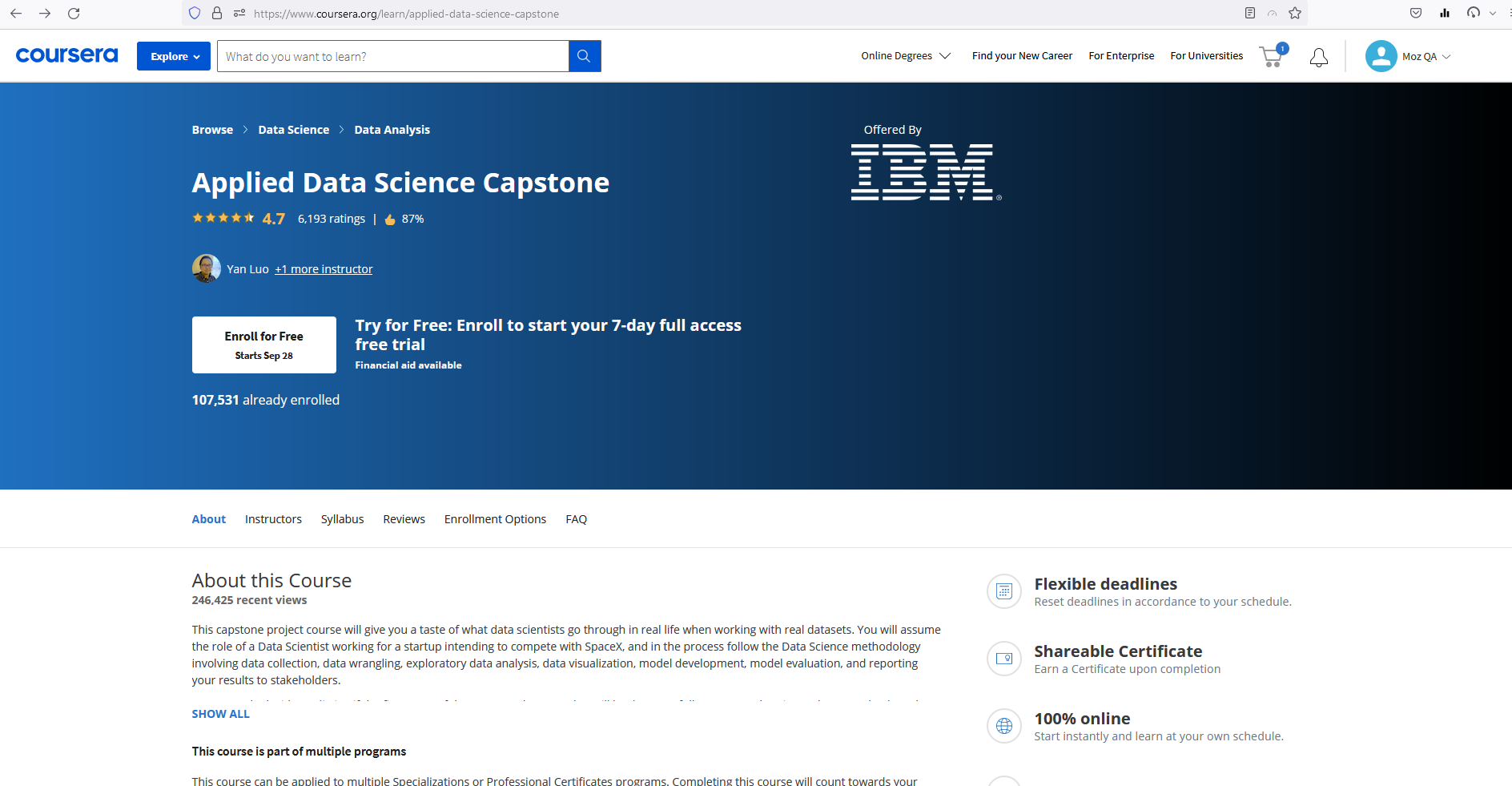The image size is (1512, 786).
Task: Open the Data Science breadcrumb link
Action: (293, 129)
